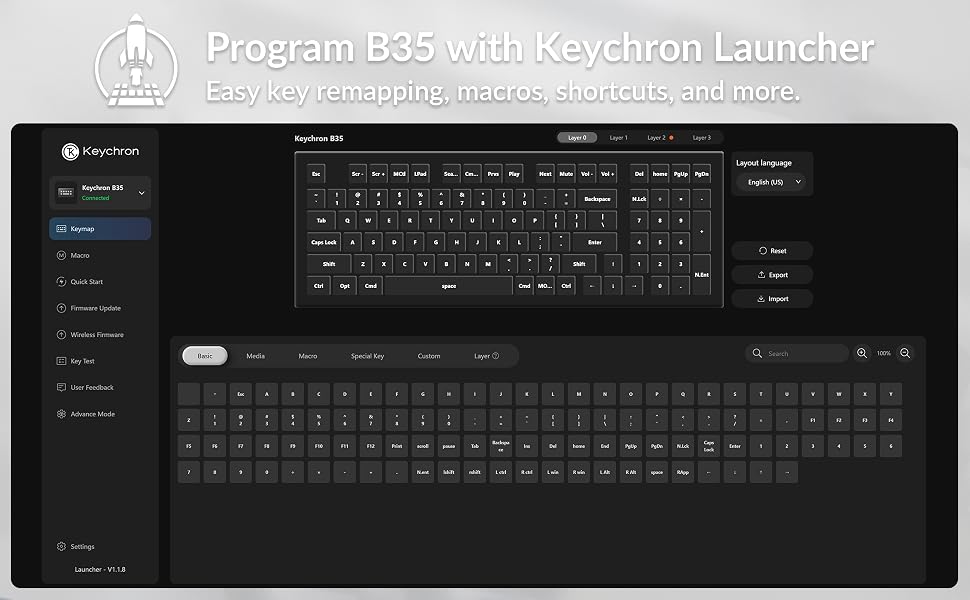
Task: Select the Layer 0 tab
Action: point(577,138)
